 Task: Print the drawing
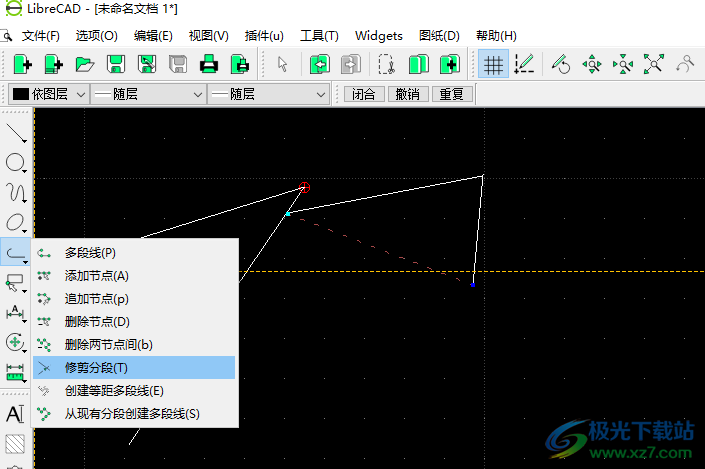click(209, 64)
